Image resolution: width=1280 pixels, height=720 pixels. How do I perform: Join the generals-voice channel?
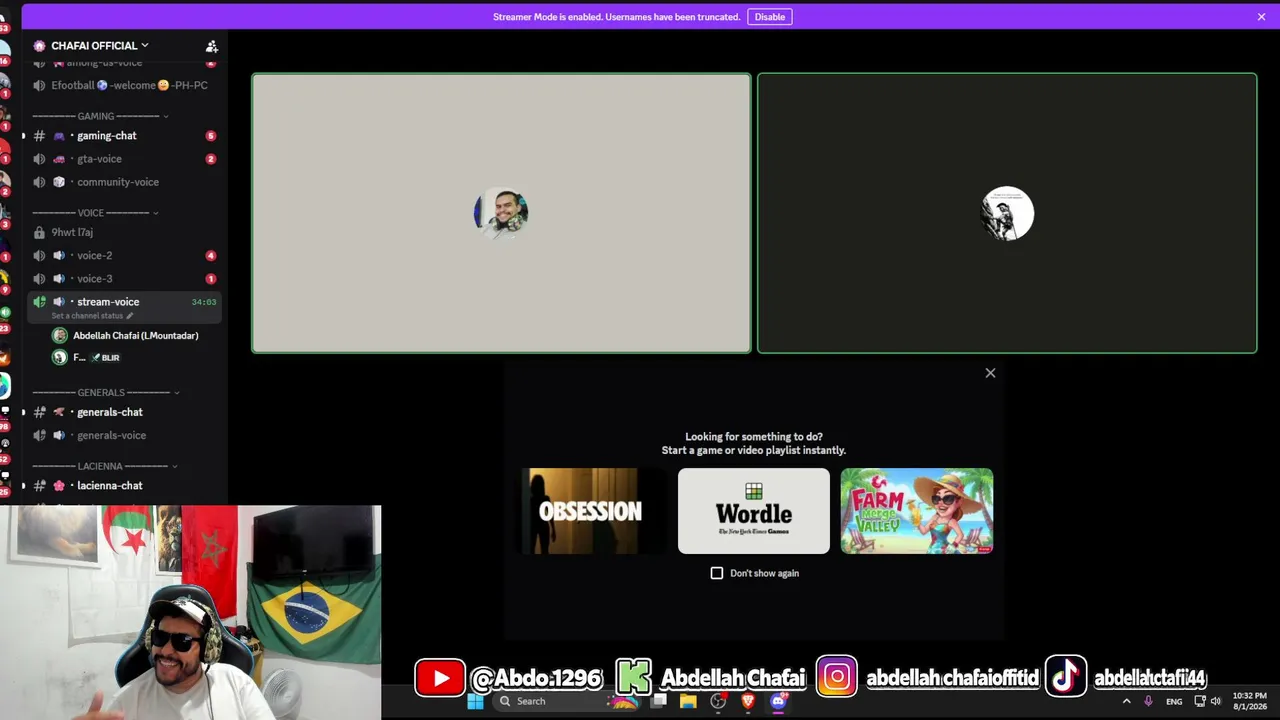tap(125, 436)
